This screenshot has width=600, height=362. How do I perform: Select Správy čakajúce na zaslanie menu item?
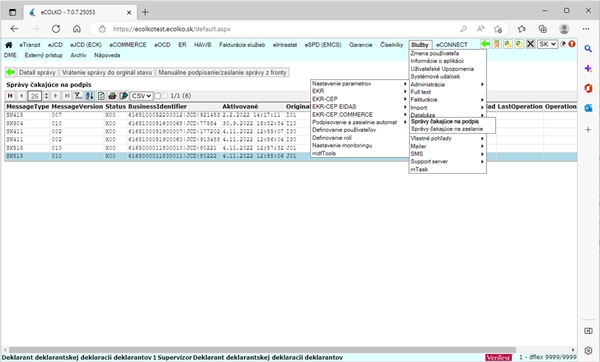(447, 129)
